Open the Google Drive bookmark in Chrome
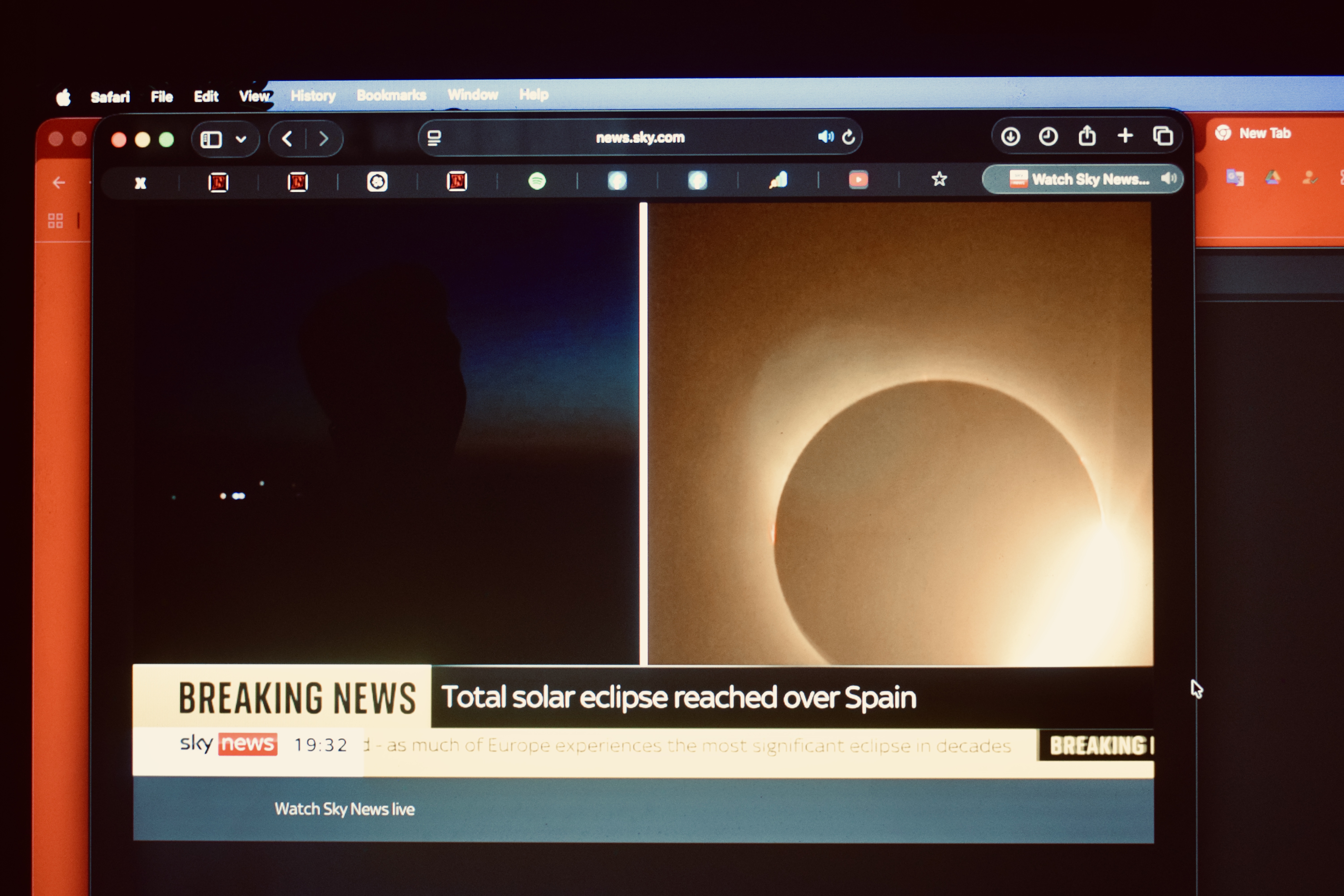This screenshot has width=1344, height=896. click(1273, 178)
